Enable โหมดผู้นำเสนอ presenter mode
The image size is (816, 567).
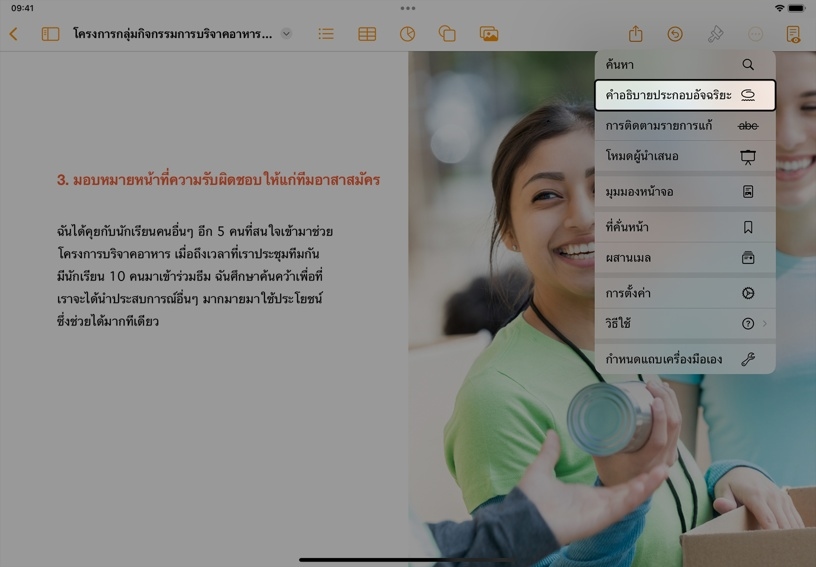pyautogui.click(x=684, y=157)
